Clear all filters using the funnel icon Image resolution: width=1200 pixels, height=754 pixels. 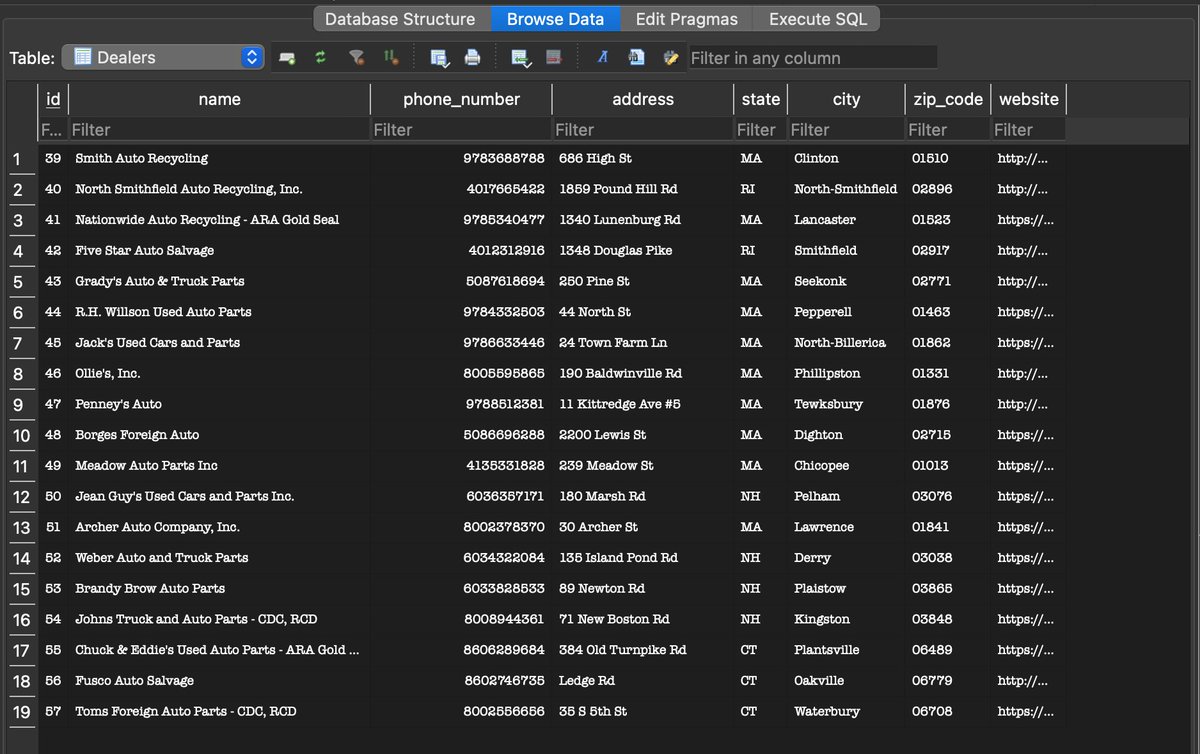tap(356, 58)
